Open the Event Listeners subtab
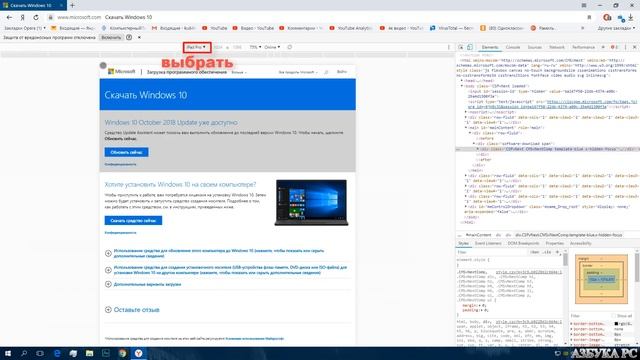Viewport: 640px width, 360px height. coord(488,243)
